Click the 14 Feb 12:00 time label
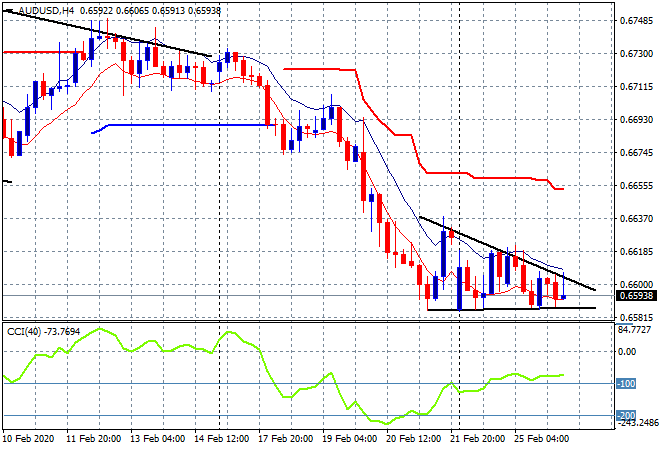This screenshot has height=450, width=660. [x=221, y=439]
